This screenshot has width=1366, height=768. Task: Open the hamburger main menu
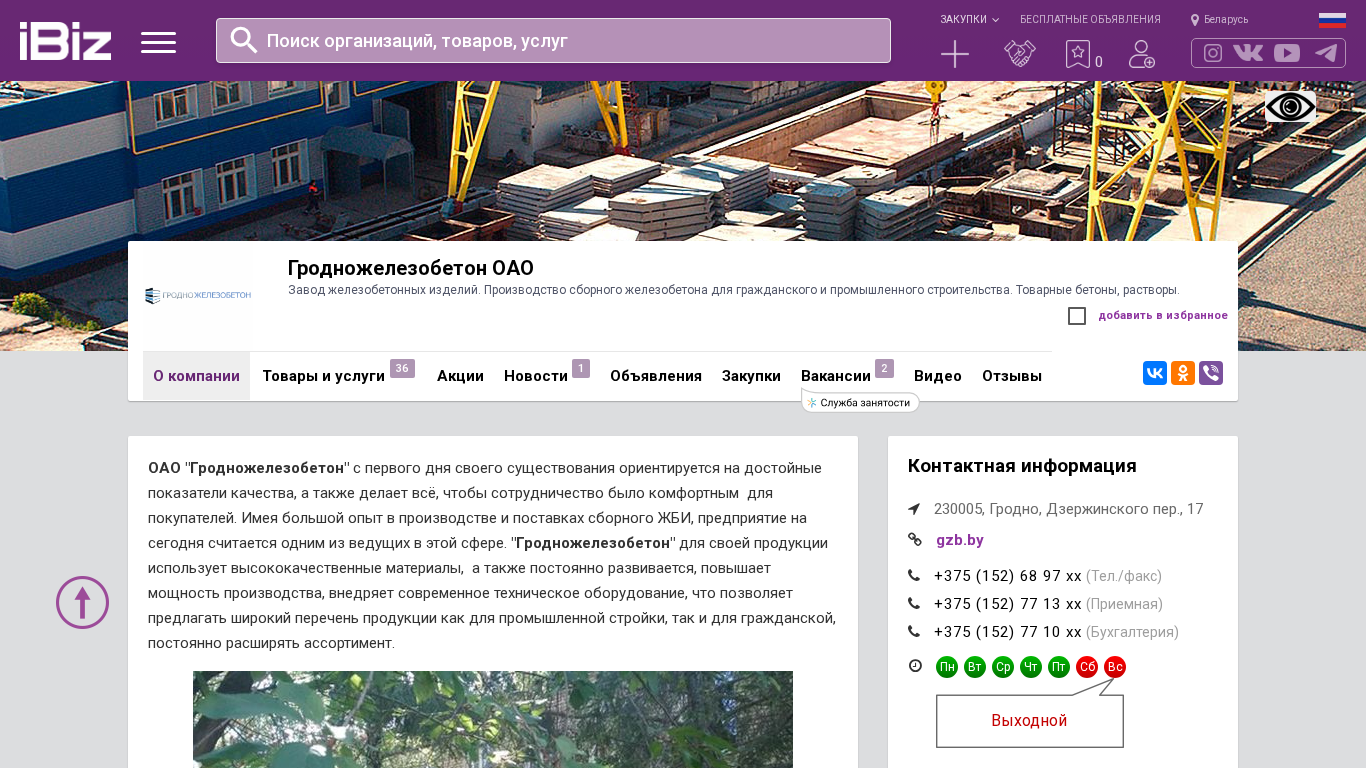158,42
